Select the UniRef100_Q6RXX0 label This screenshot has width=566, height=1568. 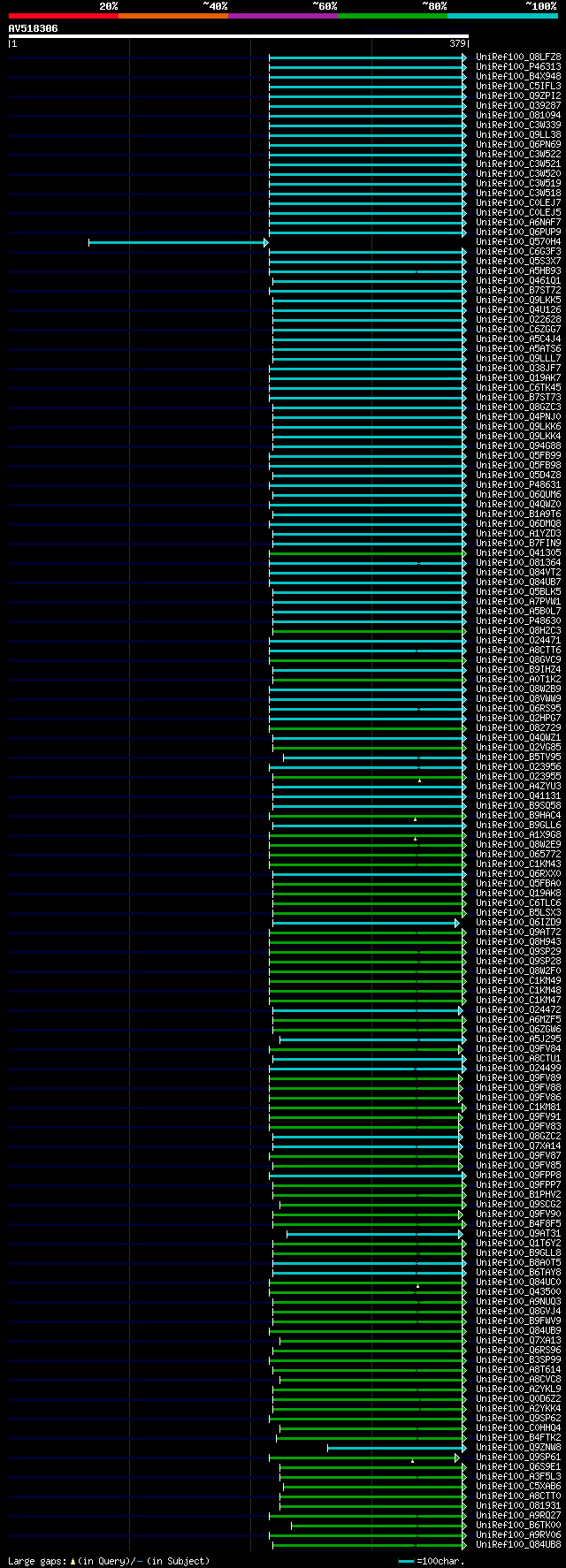[x=518, y=873]
